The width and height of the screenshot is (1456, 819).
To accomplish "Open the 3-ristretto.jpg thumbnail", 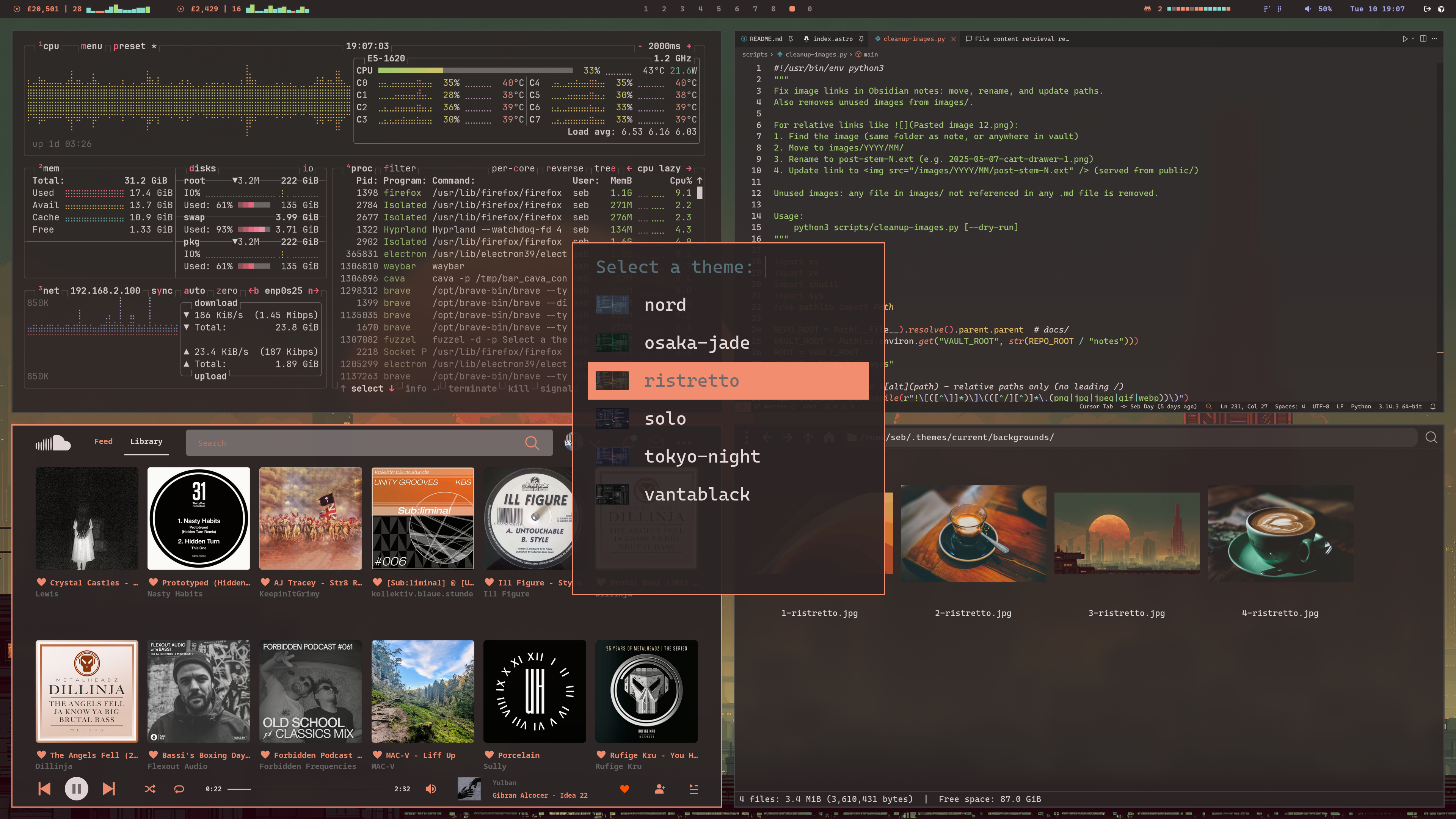I will (1127, 533).
